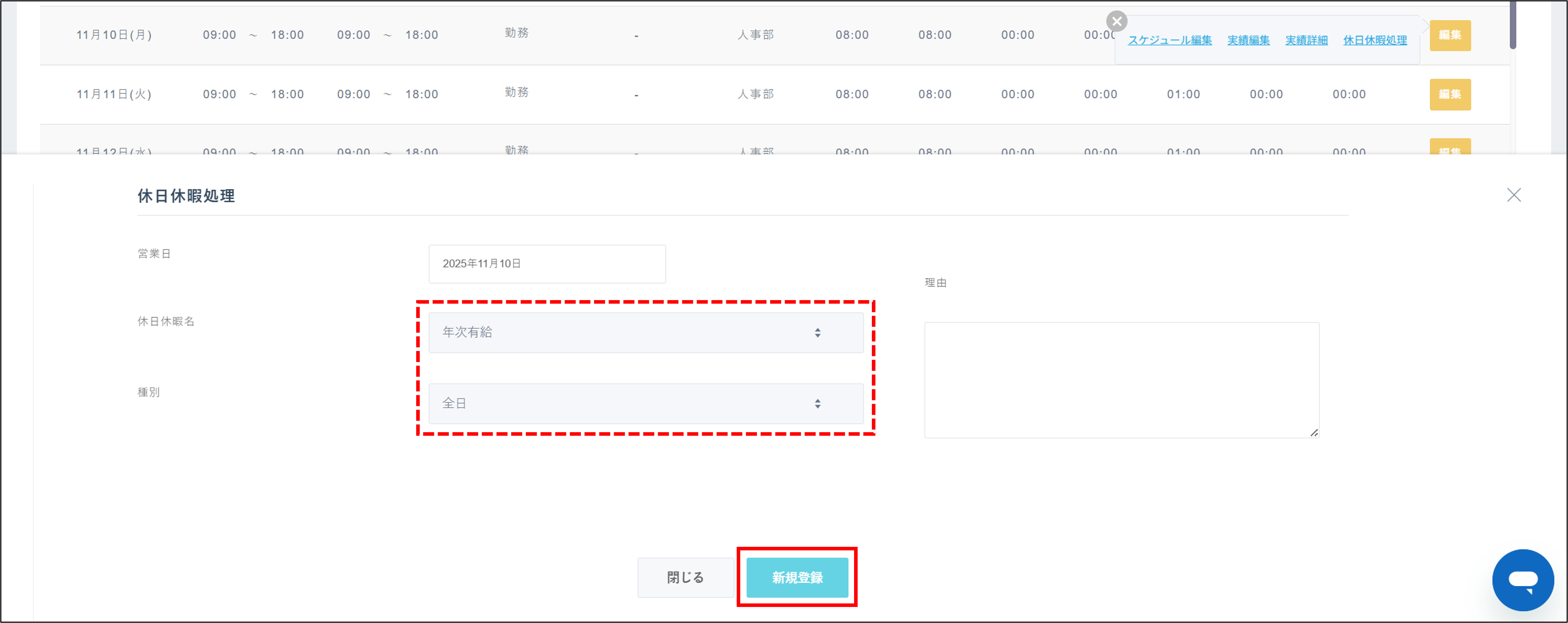Viewport: 1568px width, 623px height.
Task: Click the up-down stepper on 全日 selector
Action: (818, 403)
